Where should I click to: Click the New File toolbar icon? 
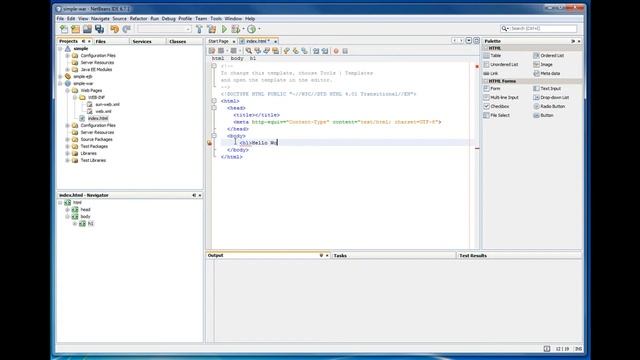point(64,29)
